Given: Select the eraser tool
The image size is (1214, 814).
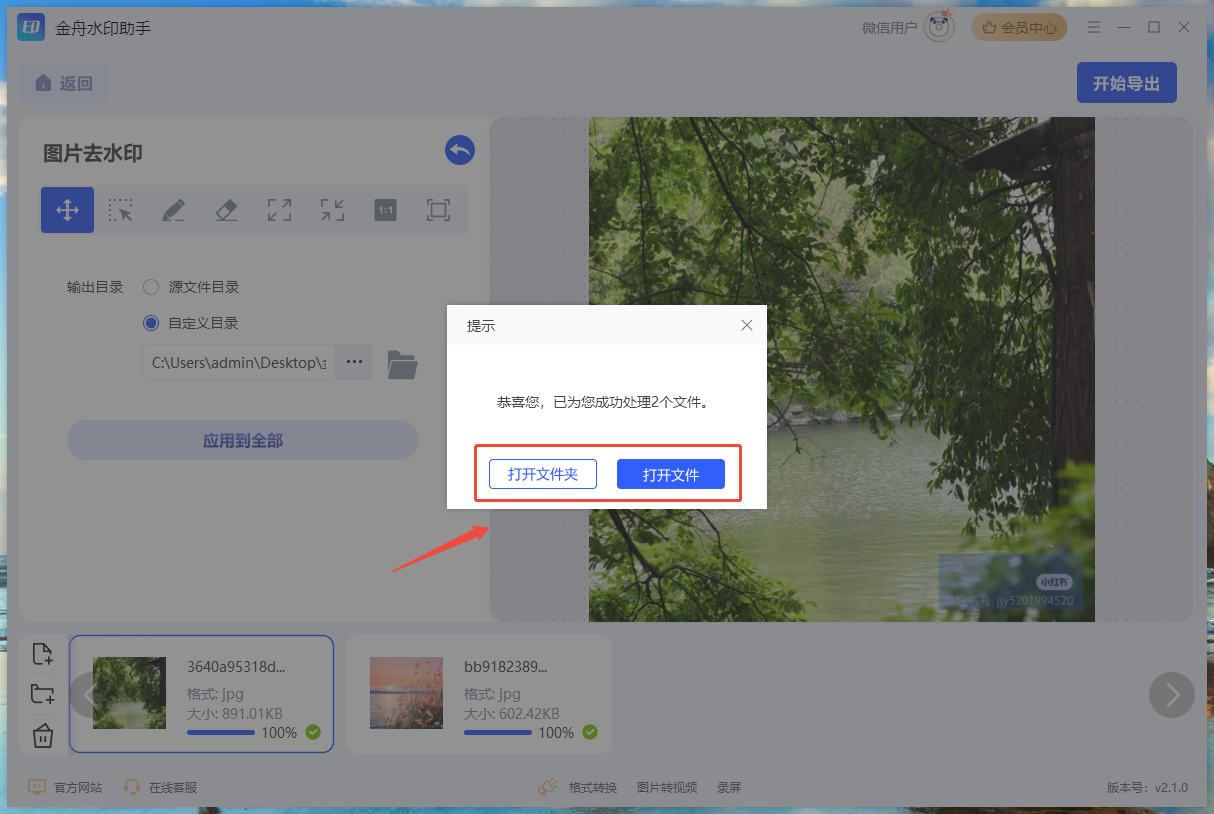Looking at the screenshot, I should point(226,210).
